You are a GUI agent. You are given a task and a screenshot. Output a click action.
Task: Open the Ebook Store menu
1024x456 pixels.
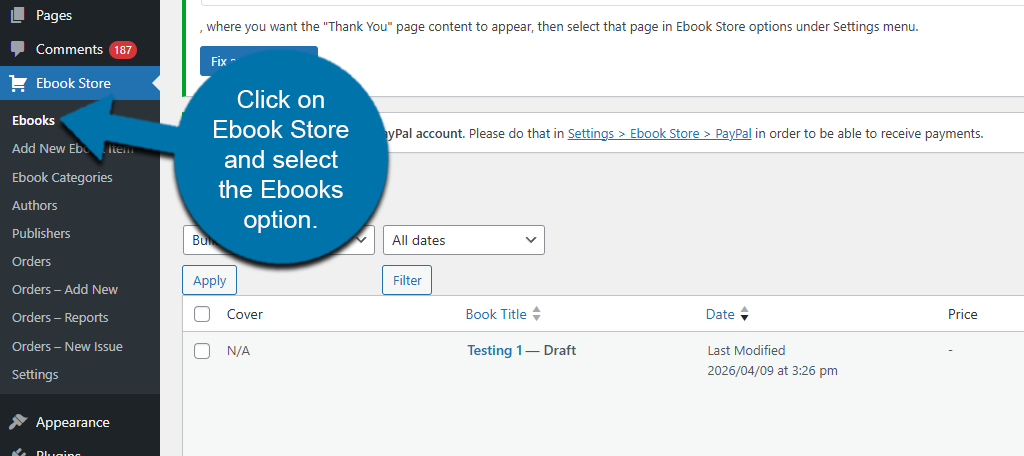(x=73, y=84)
